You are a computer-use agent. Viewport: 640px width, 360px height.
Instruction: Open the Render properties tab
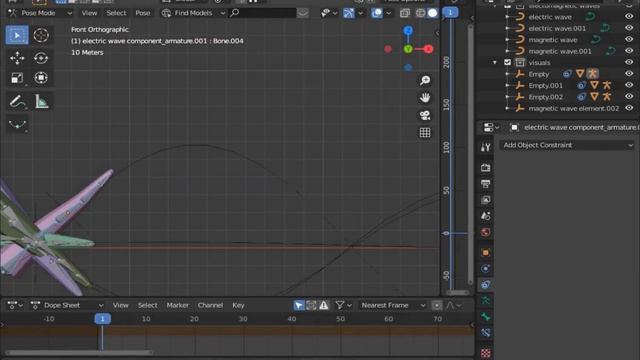click(485, 168)
